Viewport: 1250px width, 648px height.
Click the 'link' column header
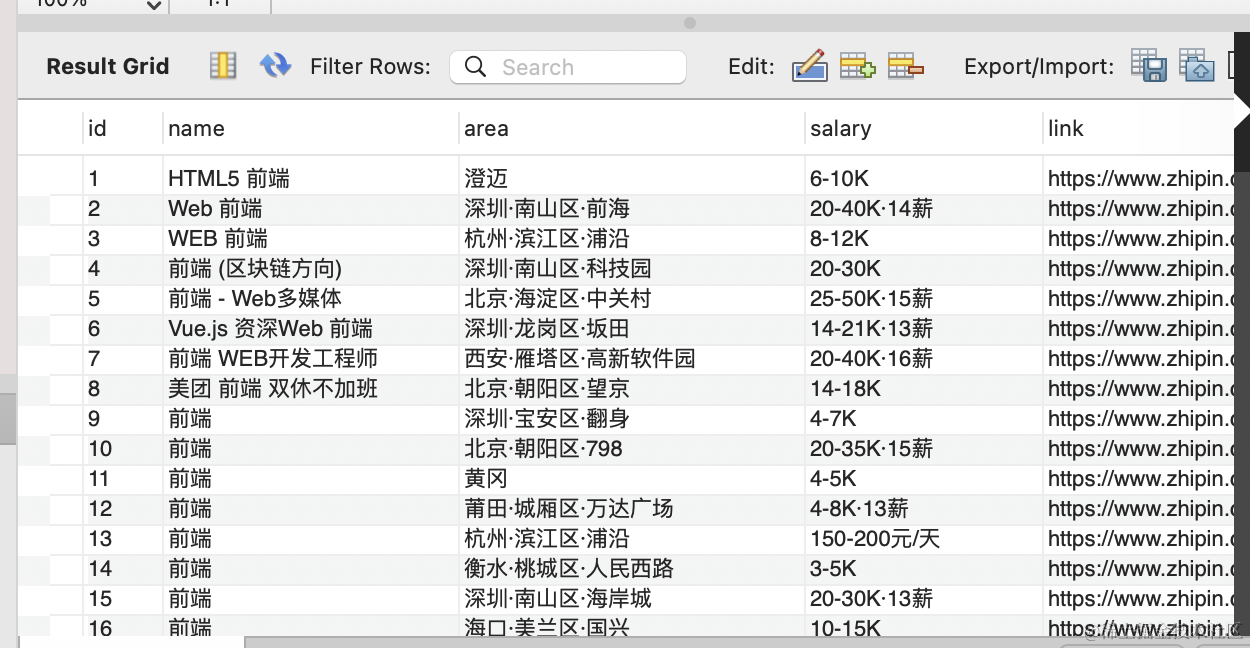pos(1065,128)
